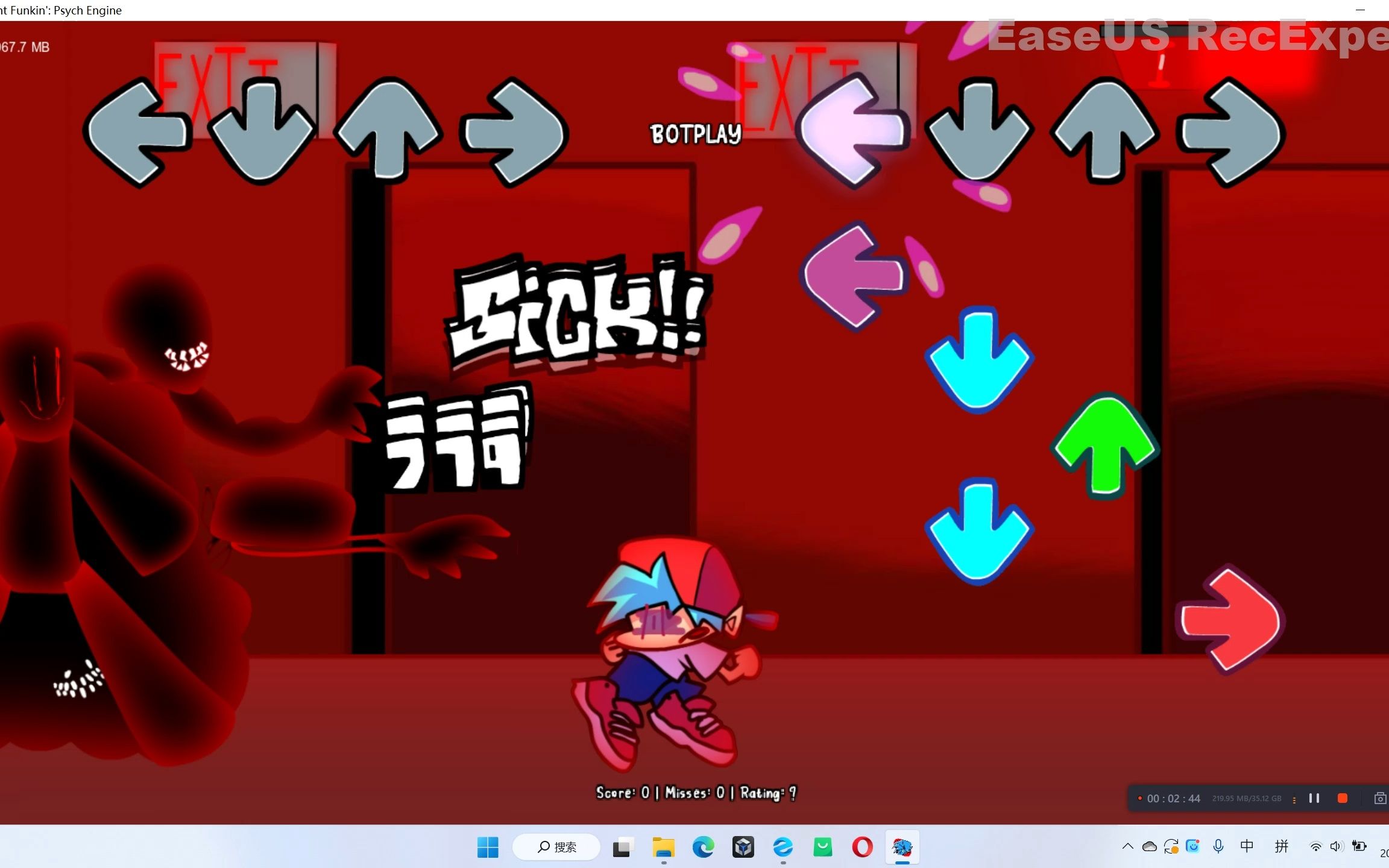The width and height of the screenshot is (1389, 868).
Task: Click the player's gray right-arrow receptor
Action: [x=1231, y=133]
